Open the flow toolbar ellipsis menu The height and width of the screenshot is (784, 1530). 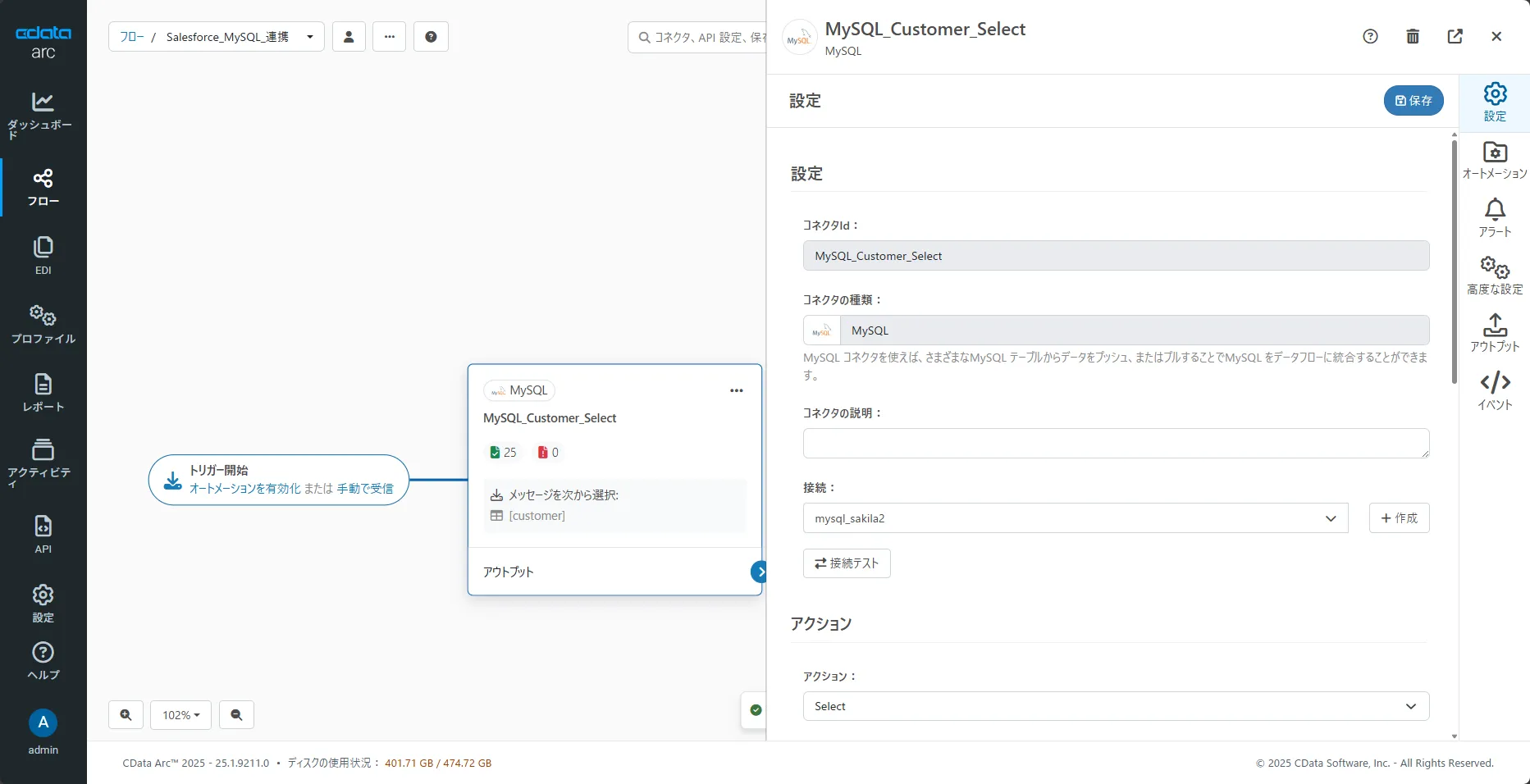coord(390,37)
